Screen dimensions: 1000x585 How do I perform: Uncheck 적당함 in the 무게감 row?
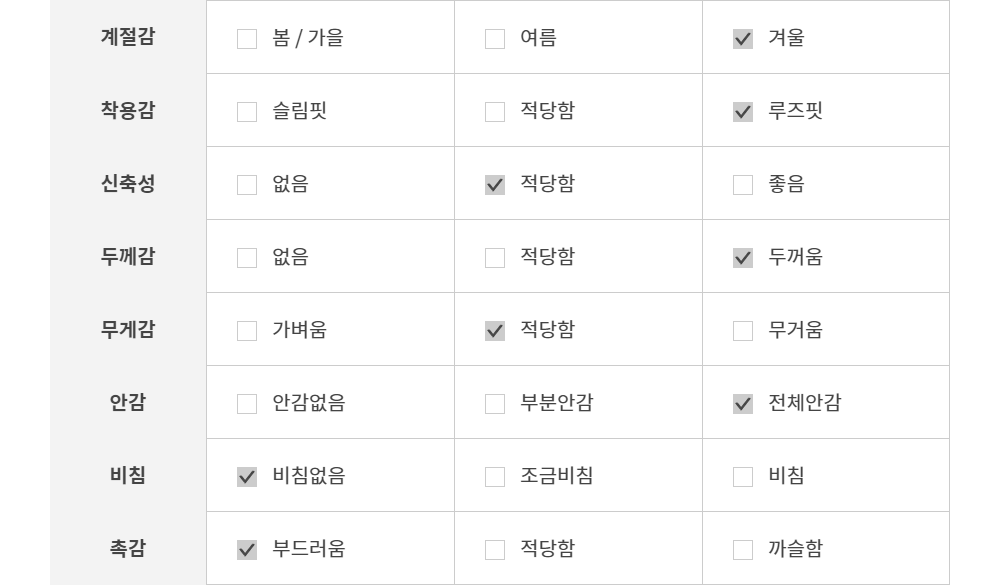pos(495,331)
